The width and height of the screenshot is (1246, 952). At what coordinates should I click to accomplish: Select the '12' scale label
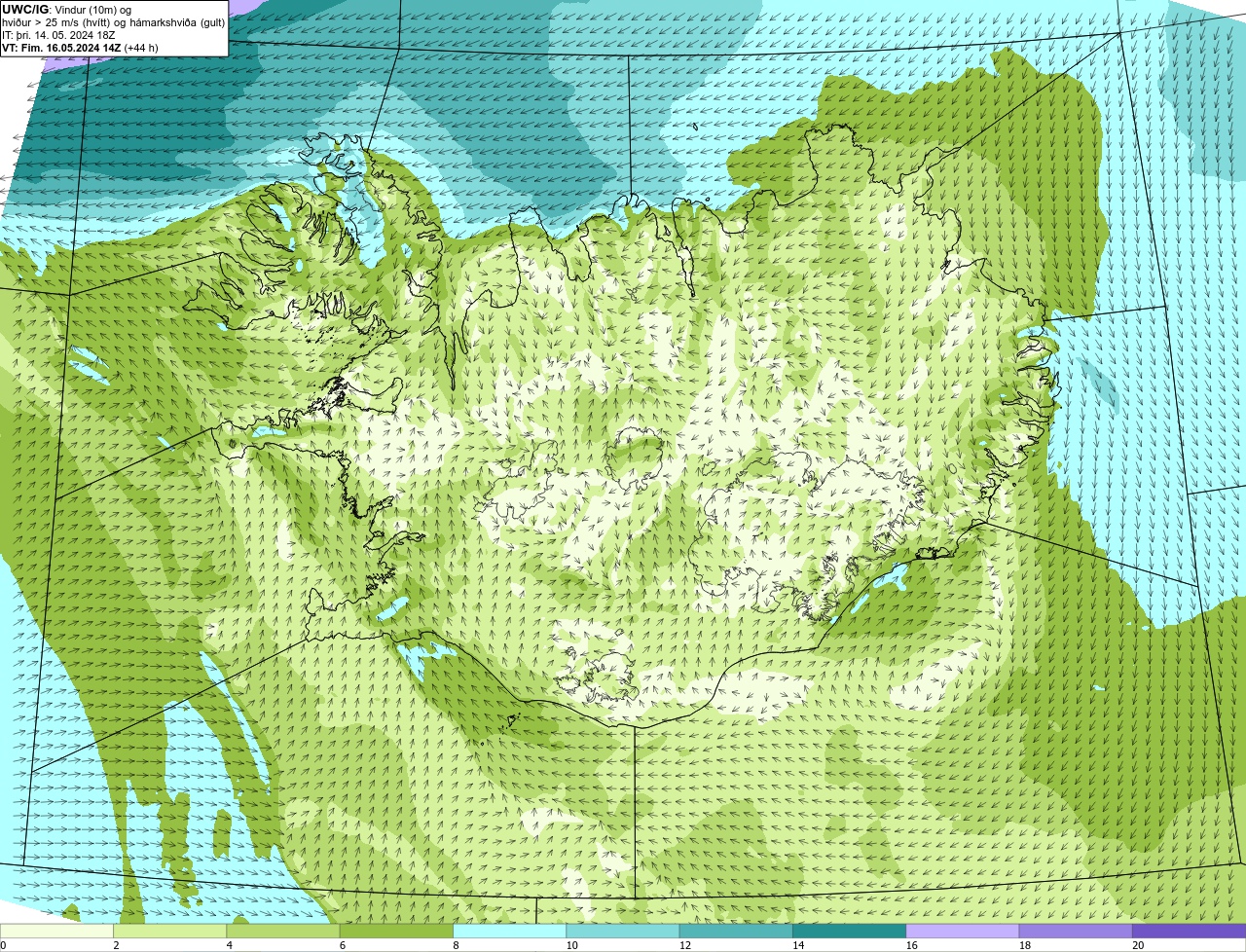click(x=684, y=945)
